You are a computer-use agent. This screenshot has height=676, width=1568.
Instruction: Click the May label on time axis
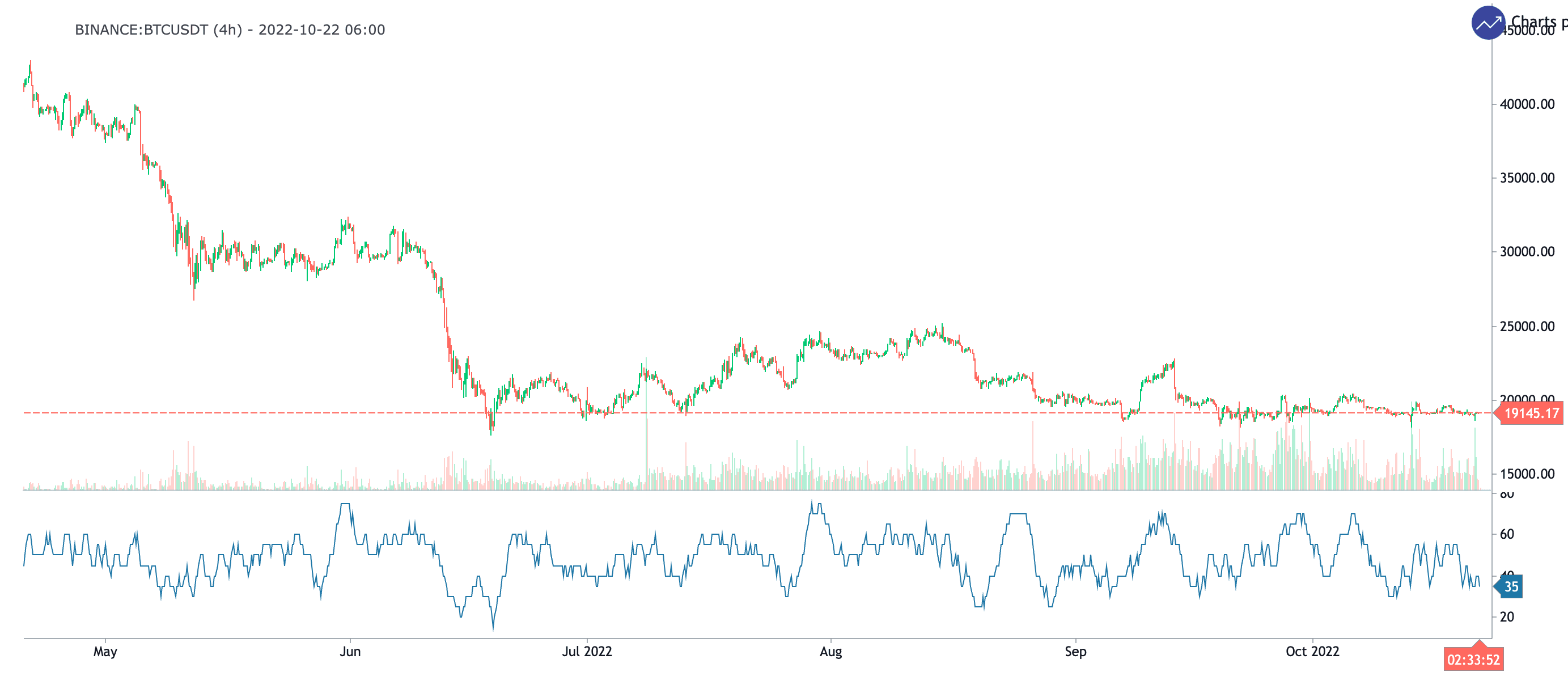105,652
